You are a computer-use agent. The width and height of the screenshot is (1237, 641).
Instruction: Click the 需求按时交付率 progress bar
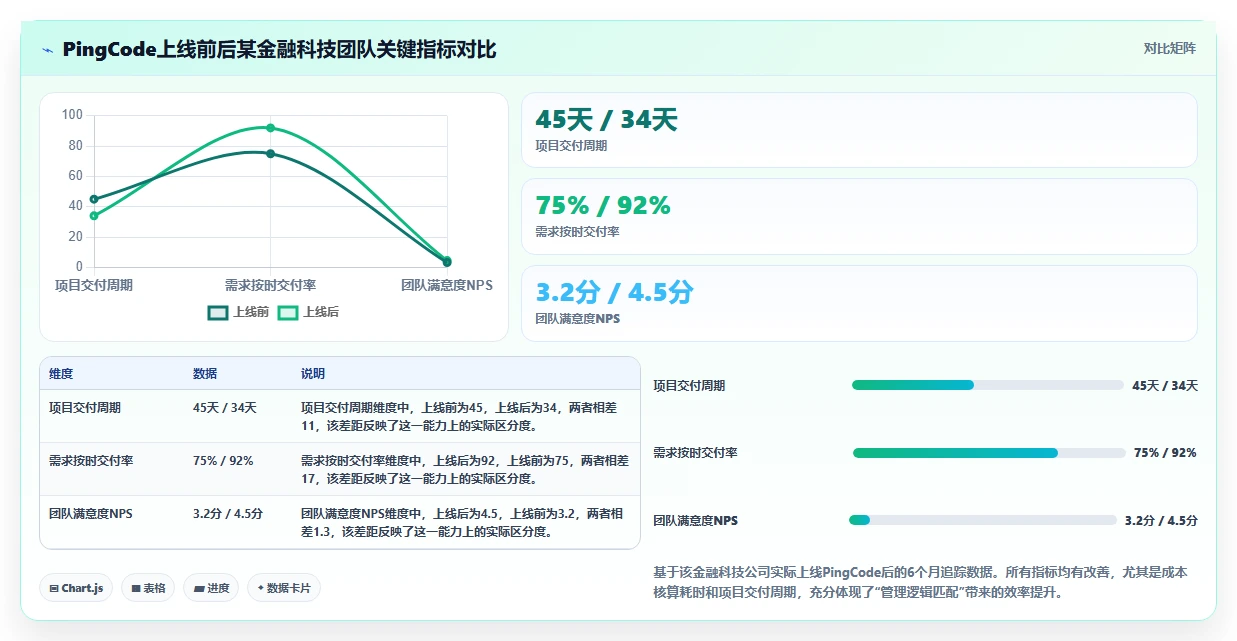pos(989,453)
